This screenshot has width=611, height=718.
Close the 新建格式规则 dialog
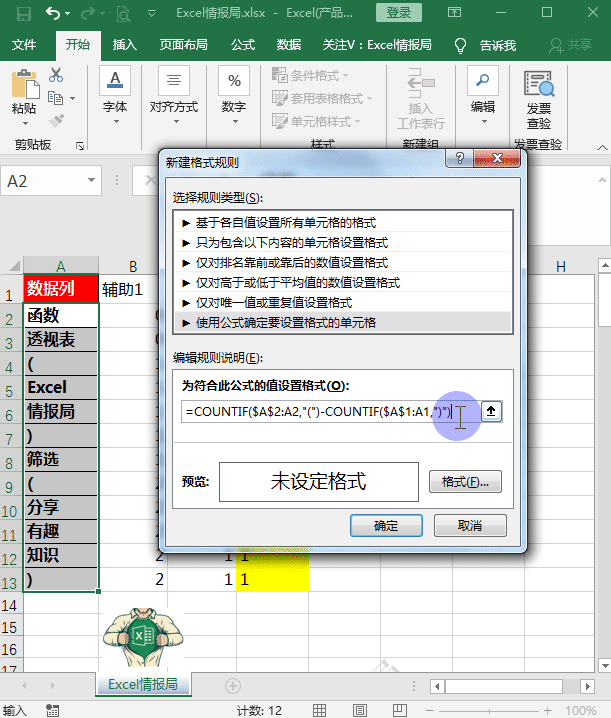point(497,158)
